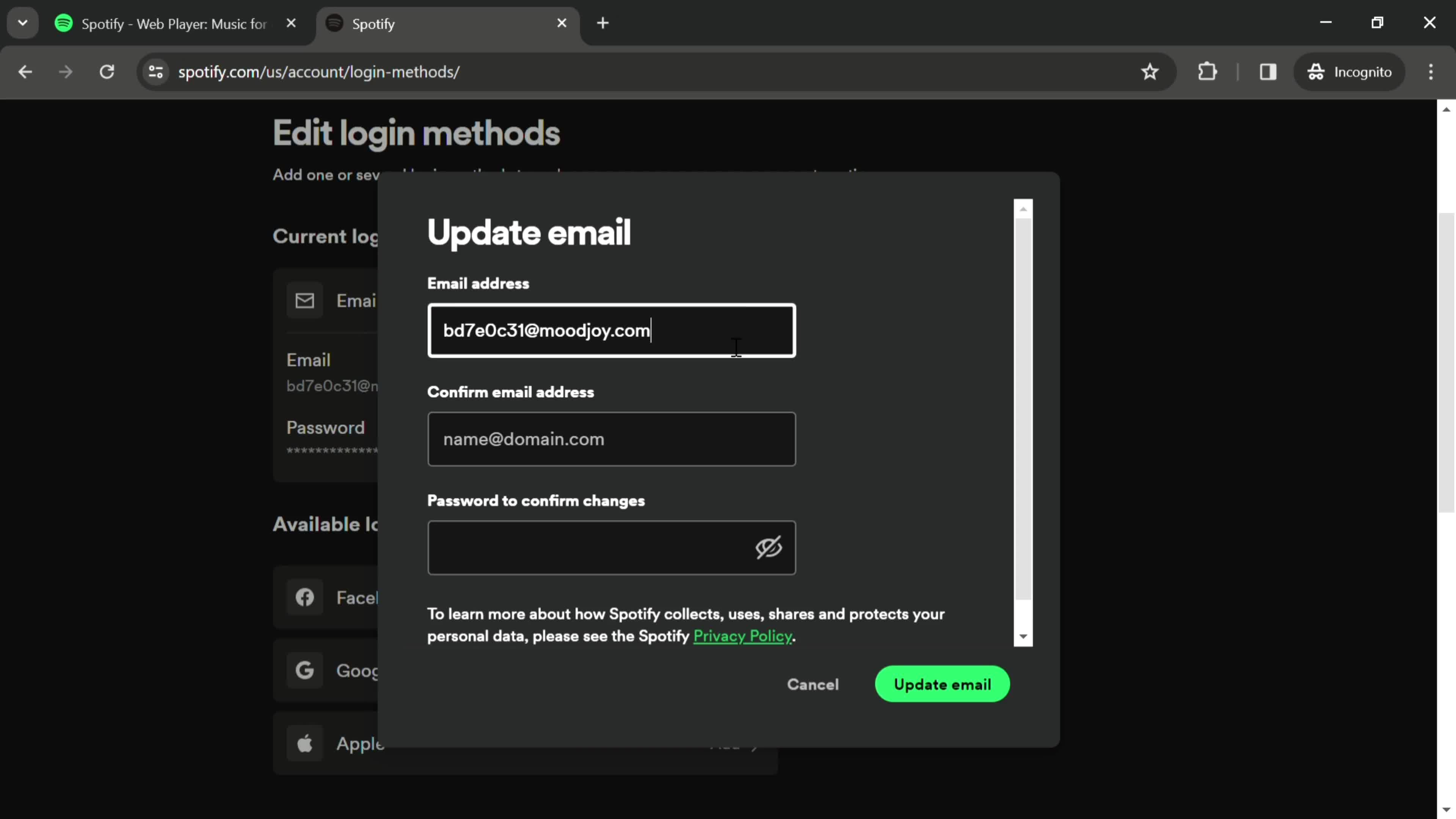Click the Google login icon
1456x819 pixels.
tap(305, 670)
